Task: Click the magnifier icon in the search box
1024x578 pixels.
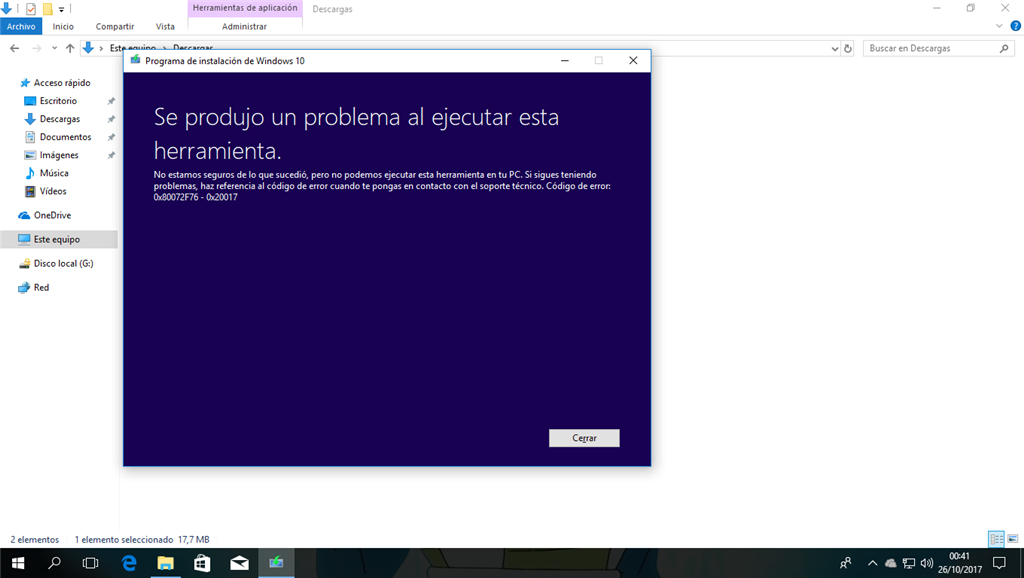Action: pyautogui.click(x=1004, y=48)
